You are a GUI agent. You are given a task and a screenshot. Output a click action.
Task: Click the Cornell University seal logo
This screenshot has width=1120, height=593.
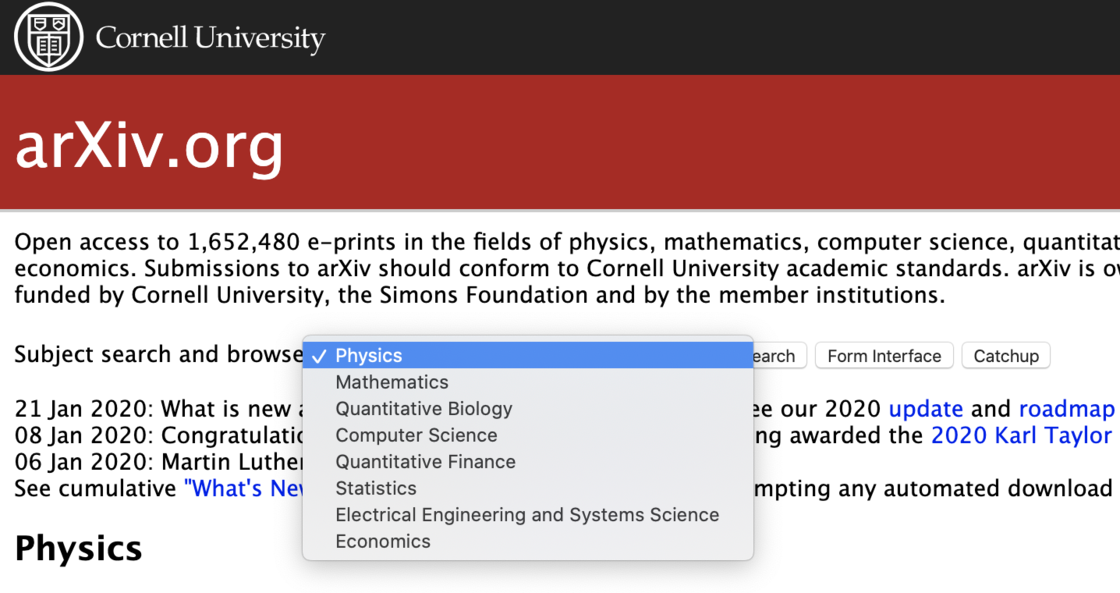(49, 37)
